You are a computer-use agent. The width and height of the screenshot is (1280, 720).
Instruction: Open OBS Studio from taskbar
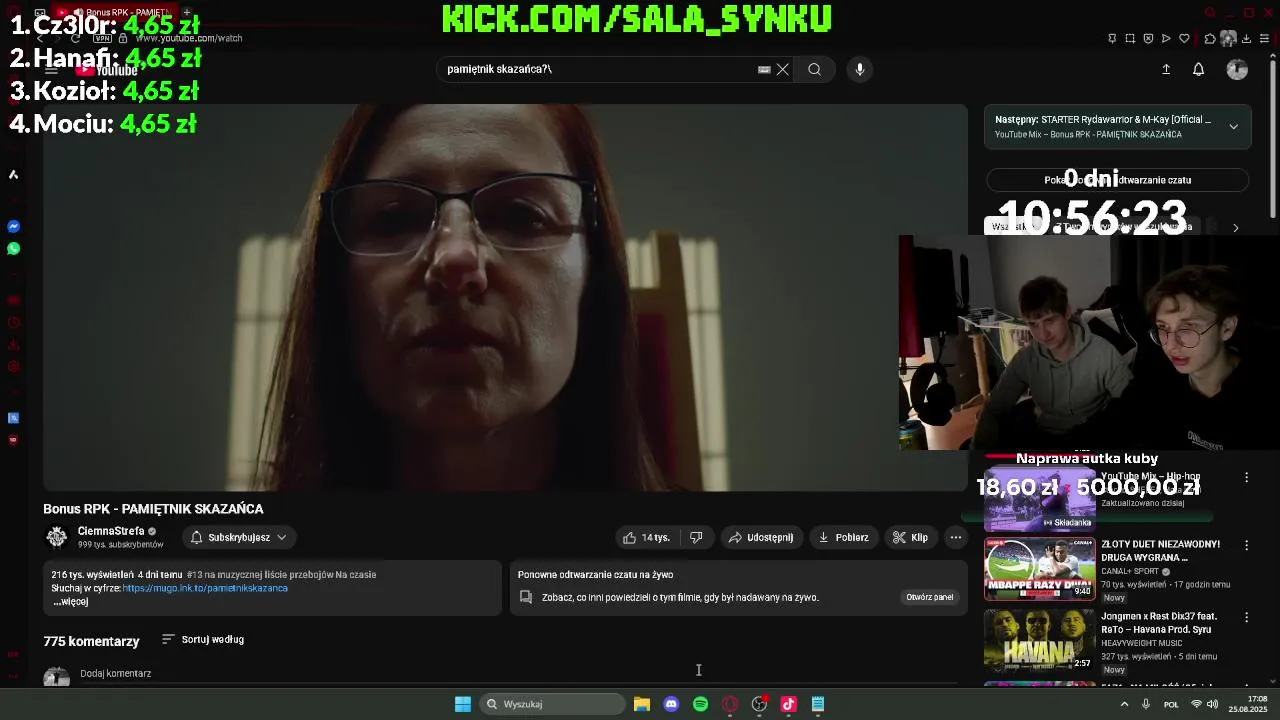click(x=759, y=704)
